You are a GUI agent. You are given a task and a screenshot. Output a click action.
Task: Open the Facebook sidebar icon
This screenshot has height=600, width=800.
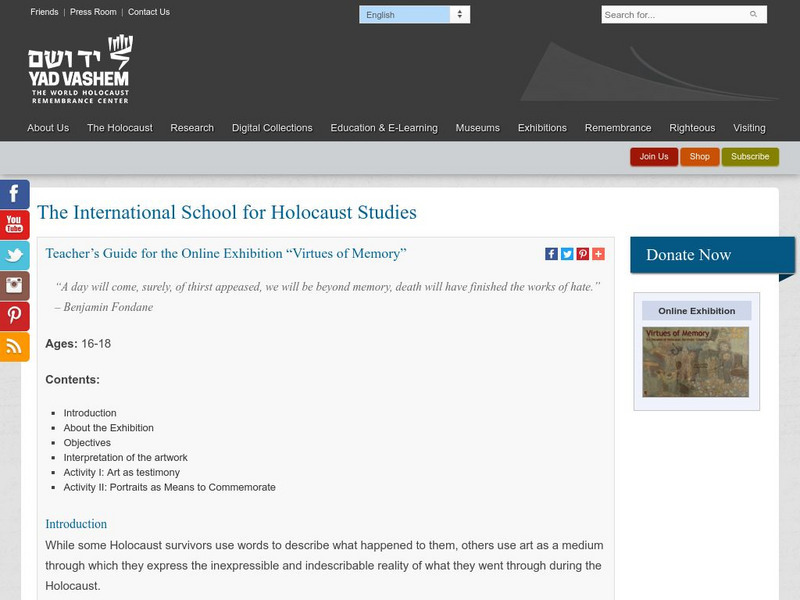[x=14, y=194]
